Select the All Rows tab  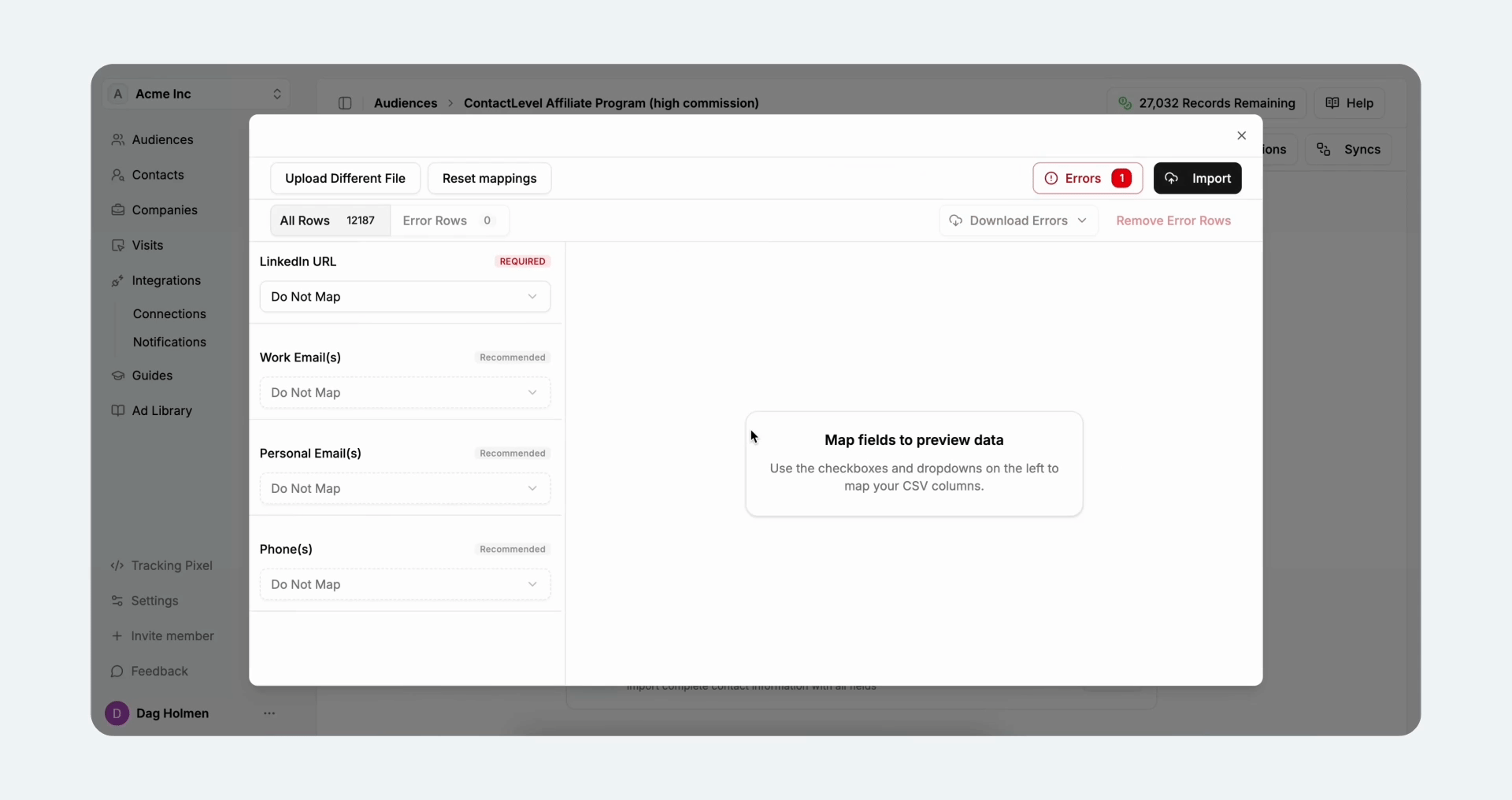[329, 220]
